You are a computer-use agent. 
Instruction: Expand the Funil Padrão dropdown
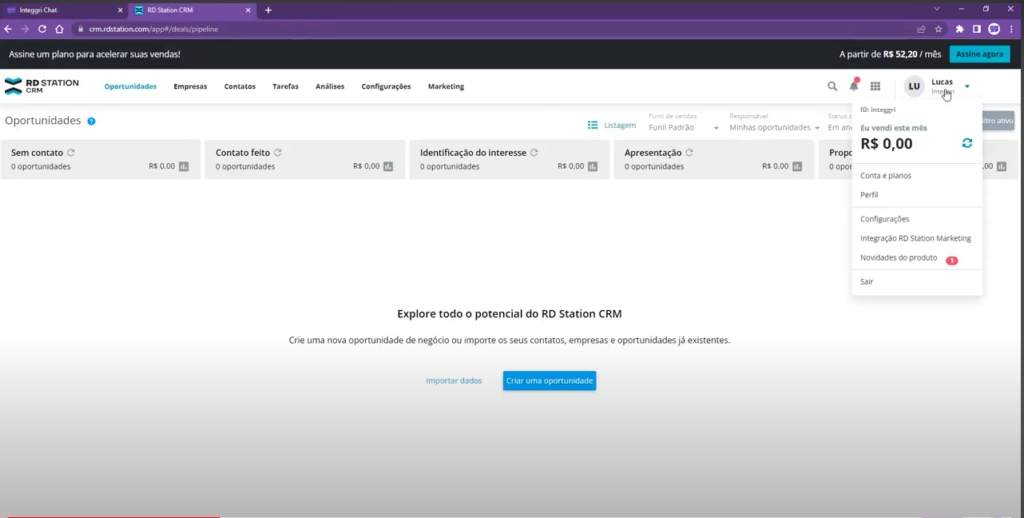[x=715, y=128]
